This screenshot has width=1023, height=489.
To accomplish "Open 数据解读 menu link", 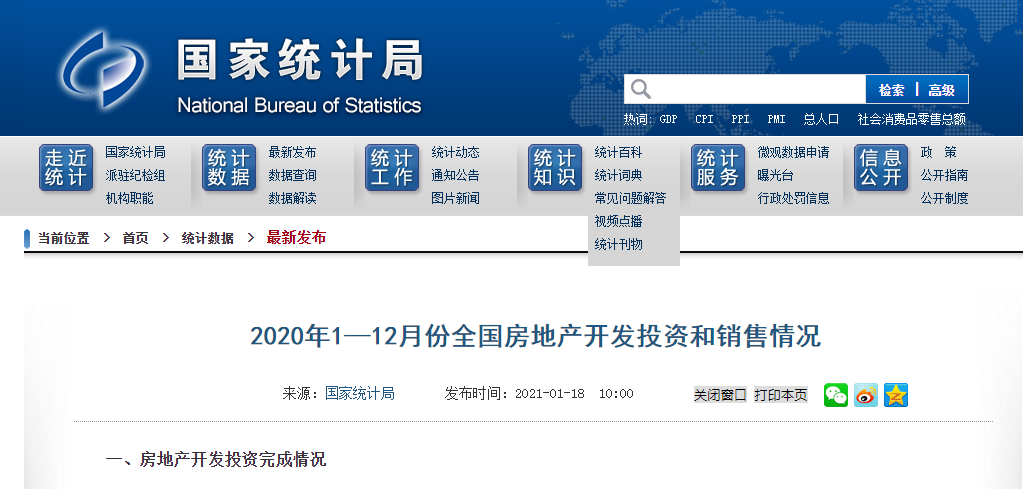I will coord(292,198).
